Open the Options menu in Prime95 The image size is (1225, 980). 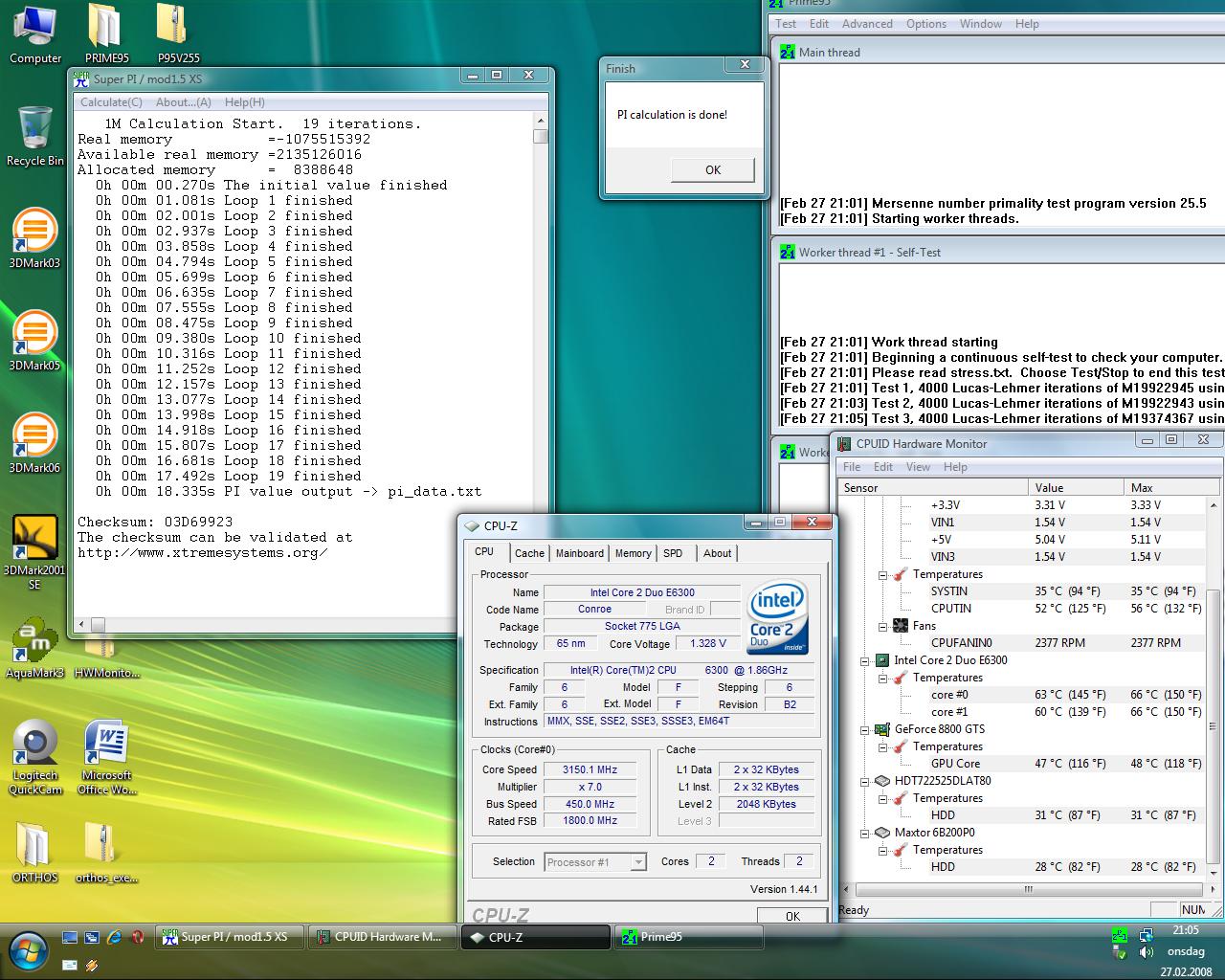coord(926,24)
